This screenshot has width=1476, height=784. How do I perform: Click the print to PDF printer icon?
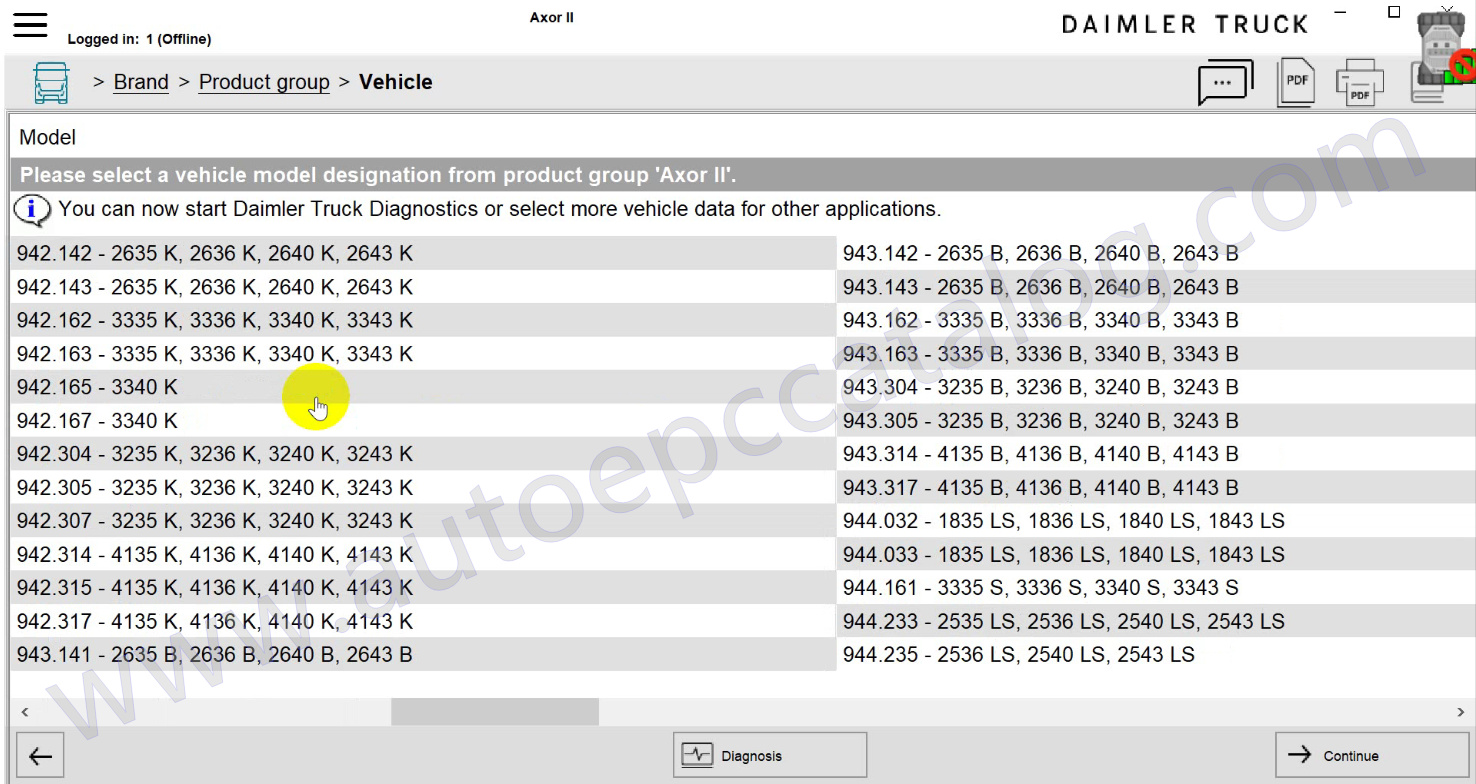point(1359,83)
